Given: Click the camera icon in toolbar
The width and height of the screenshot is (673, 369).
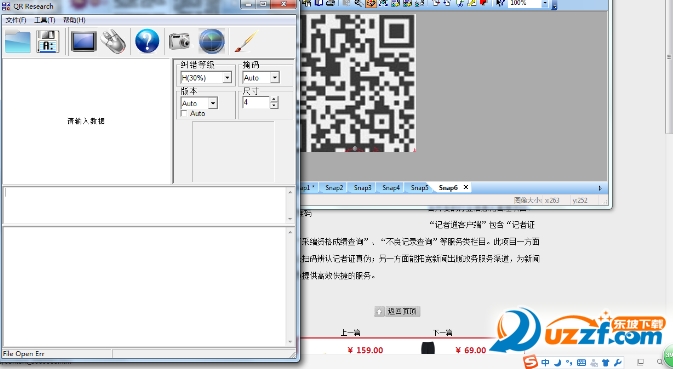Looking at the screenshot, I should pyautogui.click(x=179, y=41).
